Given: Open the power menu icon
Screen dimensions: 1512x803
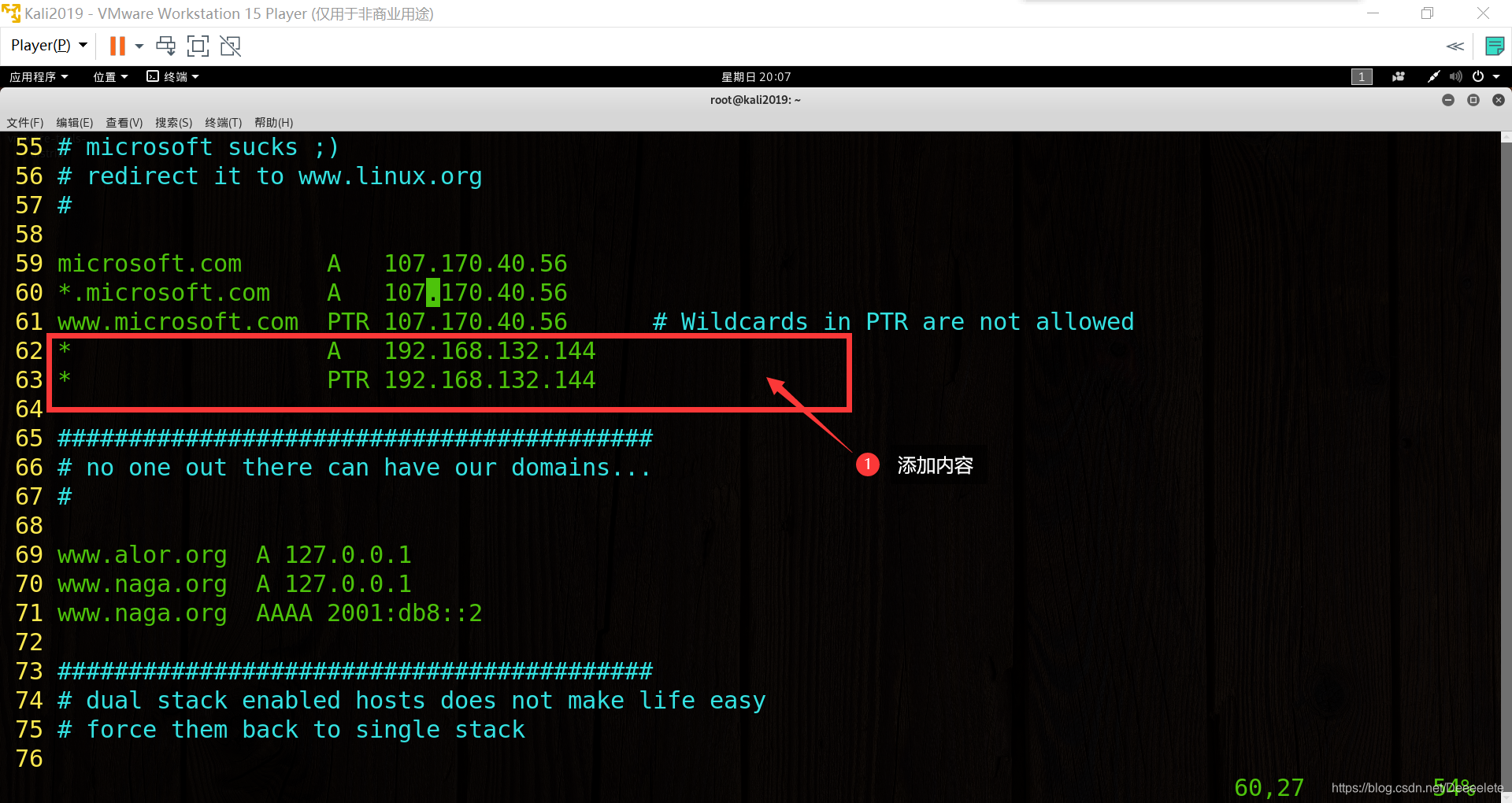Looking at the screenshot, I should [x=1478, y=76].
